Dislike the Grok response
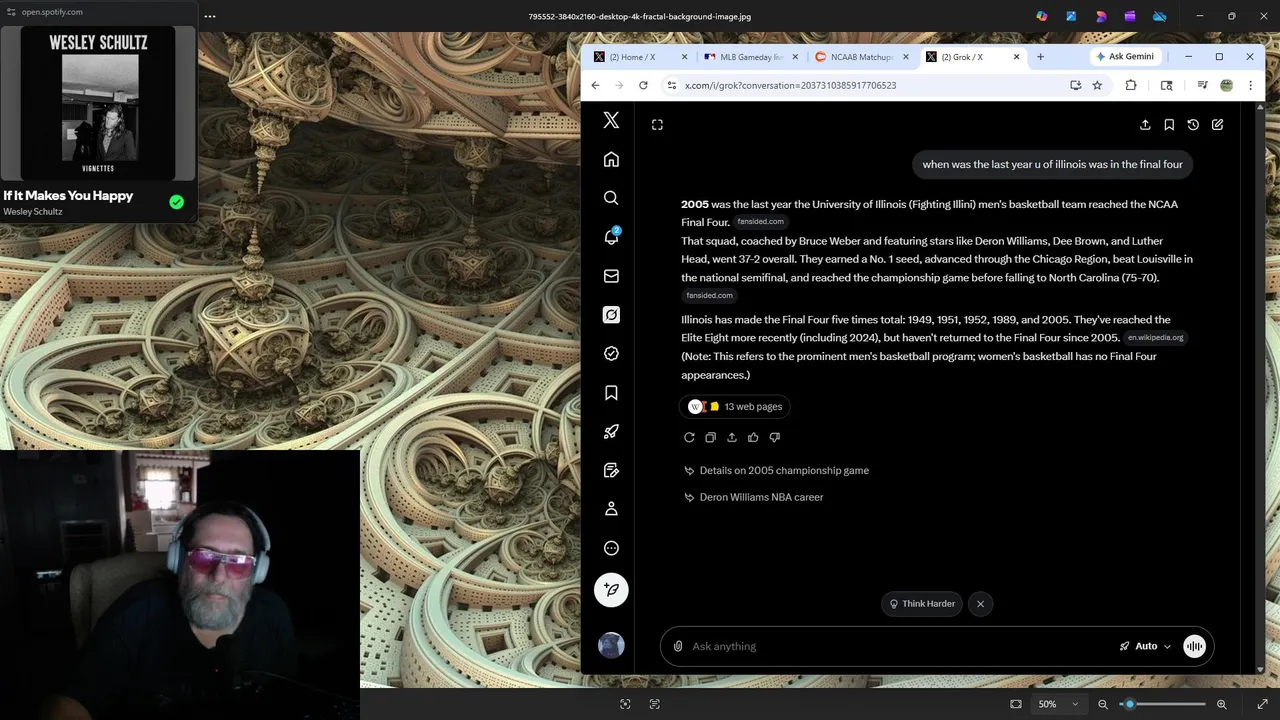 775,437
